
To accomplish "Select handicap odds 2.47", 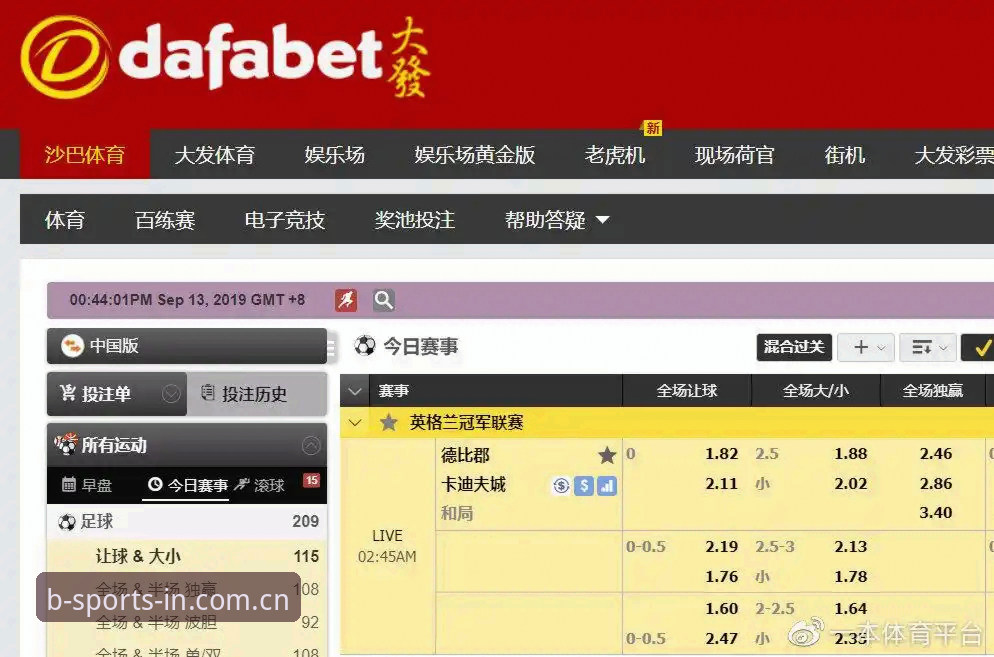I will 721,639.
